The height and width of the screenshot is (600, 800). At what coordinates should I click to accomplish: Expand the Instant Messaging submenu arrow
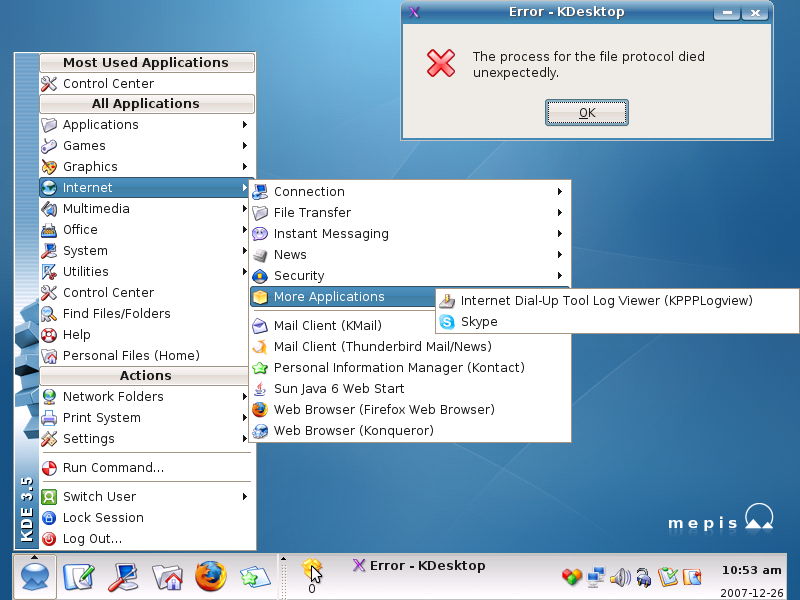click(x=560, y=233)
